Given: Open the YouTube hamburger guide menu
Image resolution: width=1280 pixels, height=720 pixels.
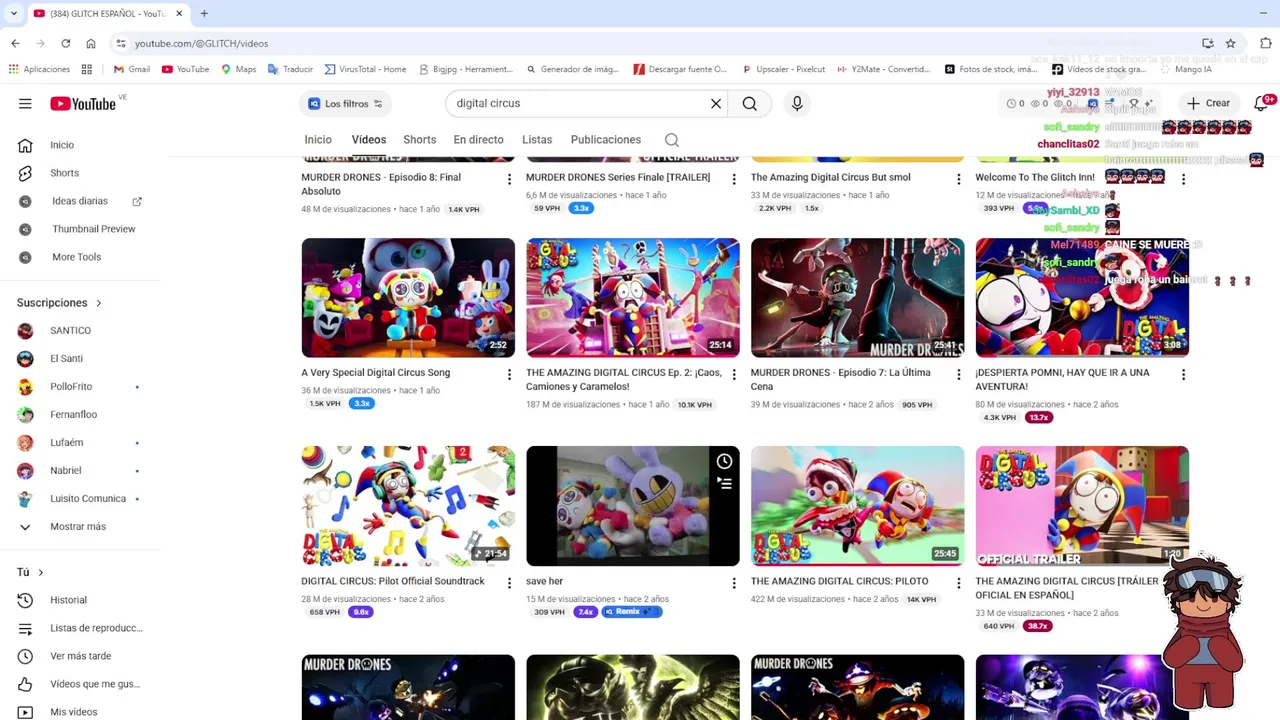Looking at the screenshot, I should tap(25, 103).
